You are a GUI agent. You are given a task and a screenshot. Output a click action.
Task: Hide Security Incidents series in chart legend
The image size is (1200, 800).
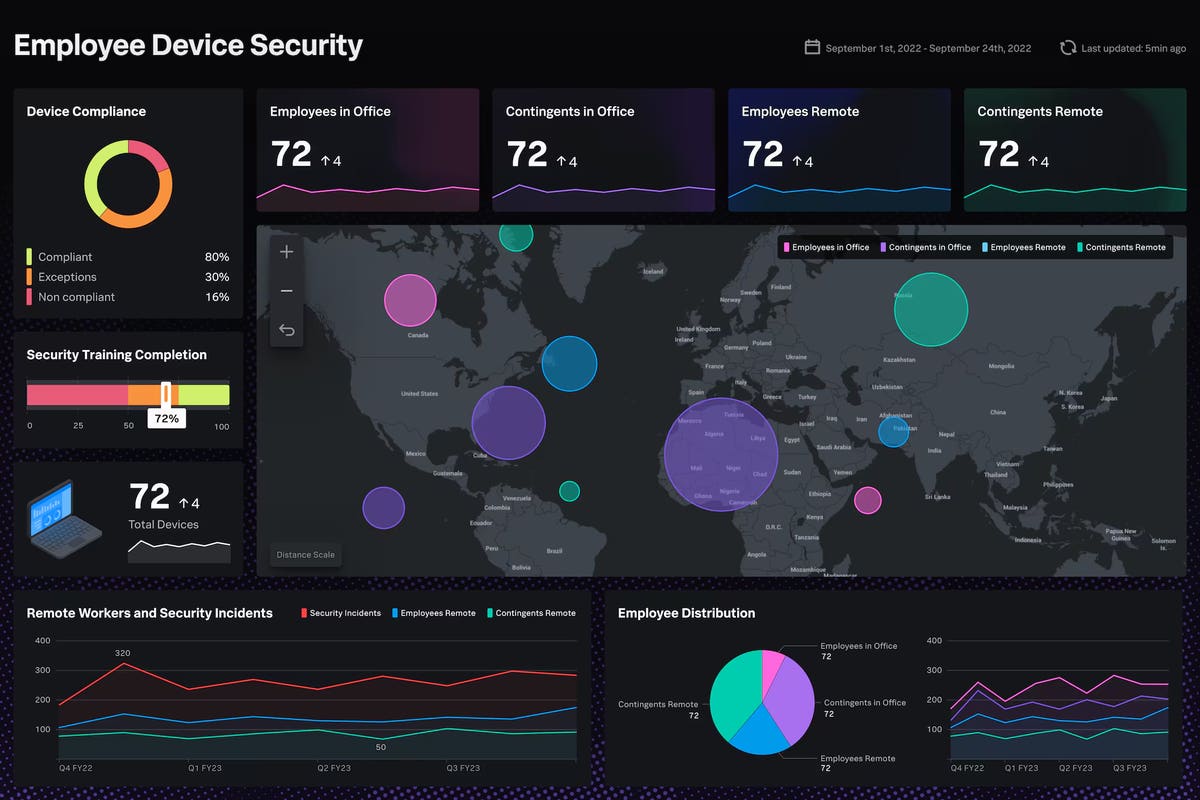point(340,613)
